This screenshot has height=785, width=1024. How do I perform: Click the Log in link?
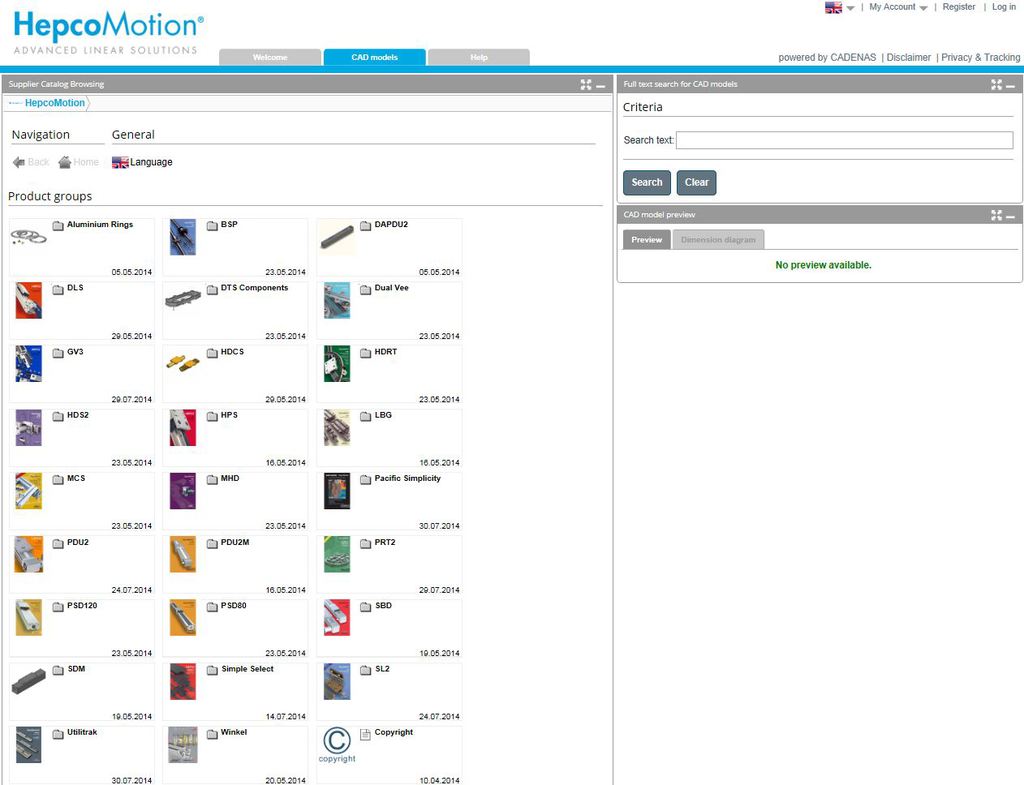pos(1004,7)
